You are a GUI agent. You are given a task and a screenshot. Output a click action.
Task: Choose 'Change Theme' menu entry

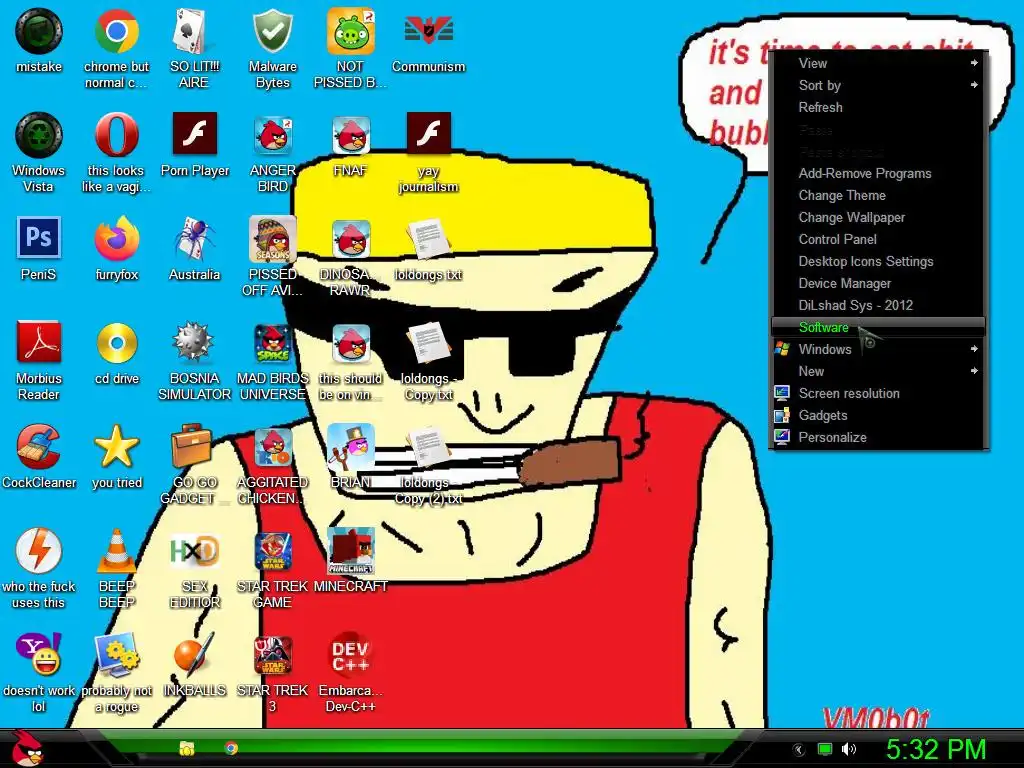tap(878, 195)
